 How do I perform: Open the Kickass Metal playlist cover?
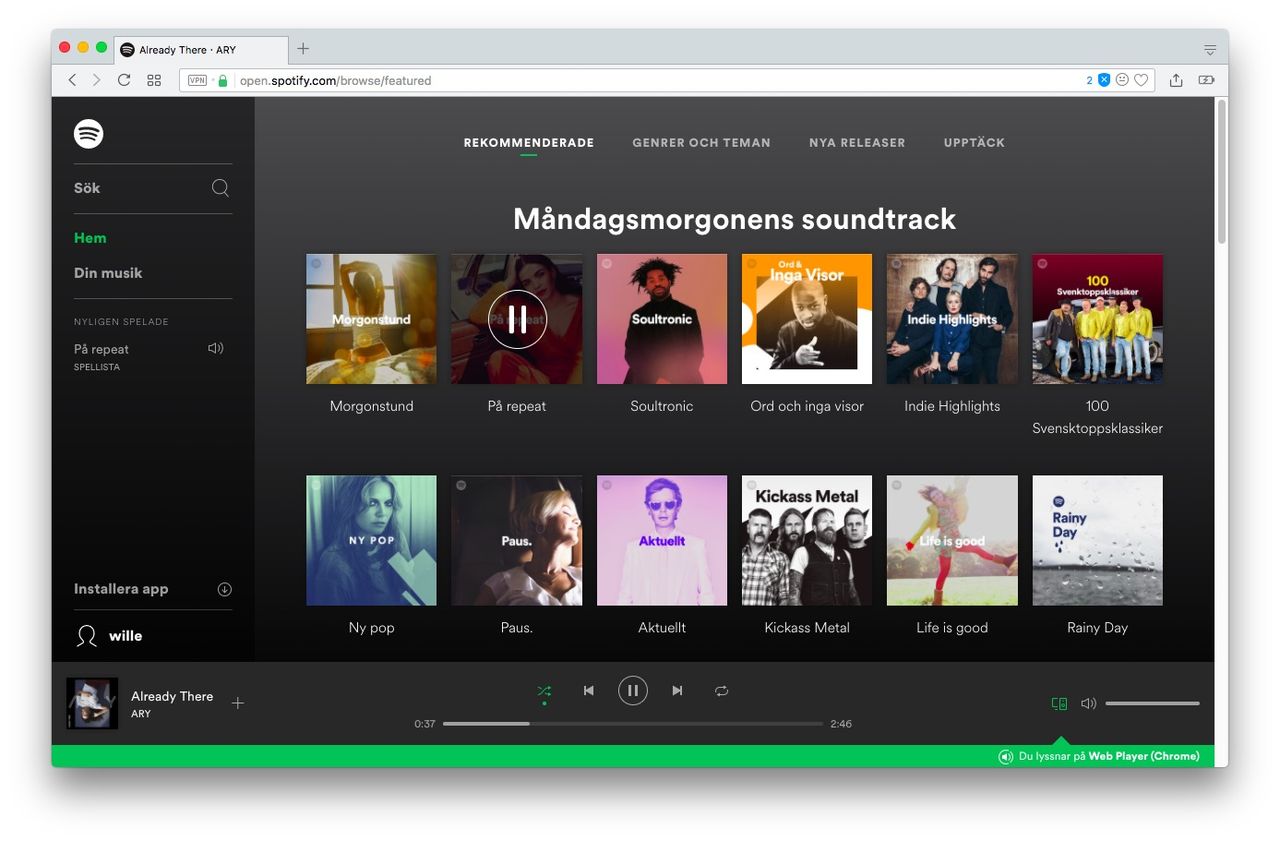pyautogui.click(x=807, y=540)
